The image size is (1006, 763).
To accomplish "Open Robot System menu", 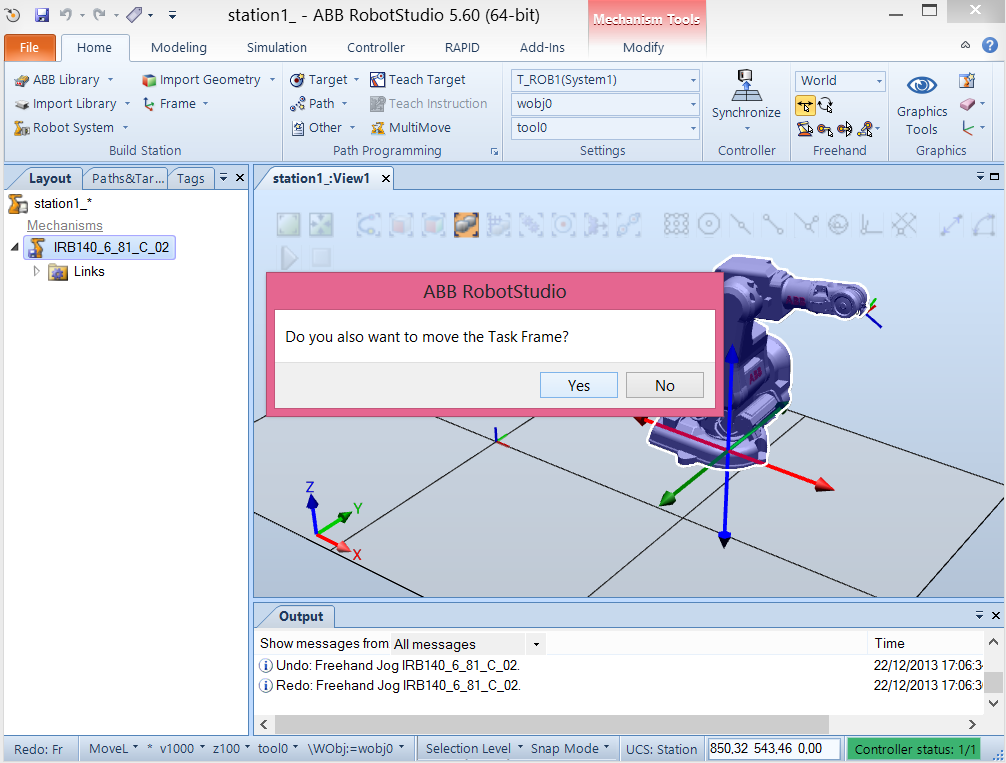I will pos(71,128).
